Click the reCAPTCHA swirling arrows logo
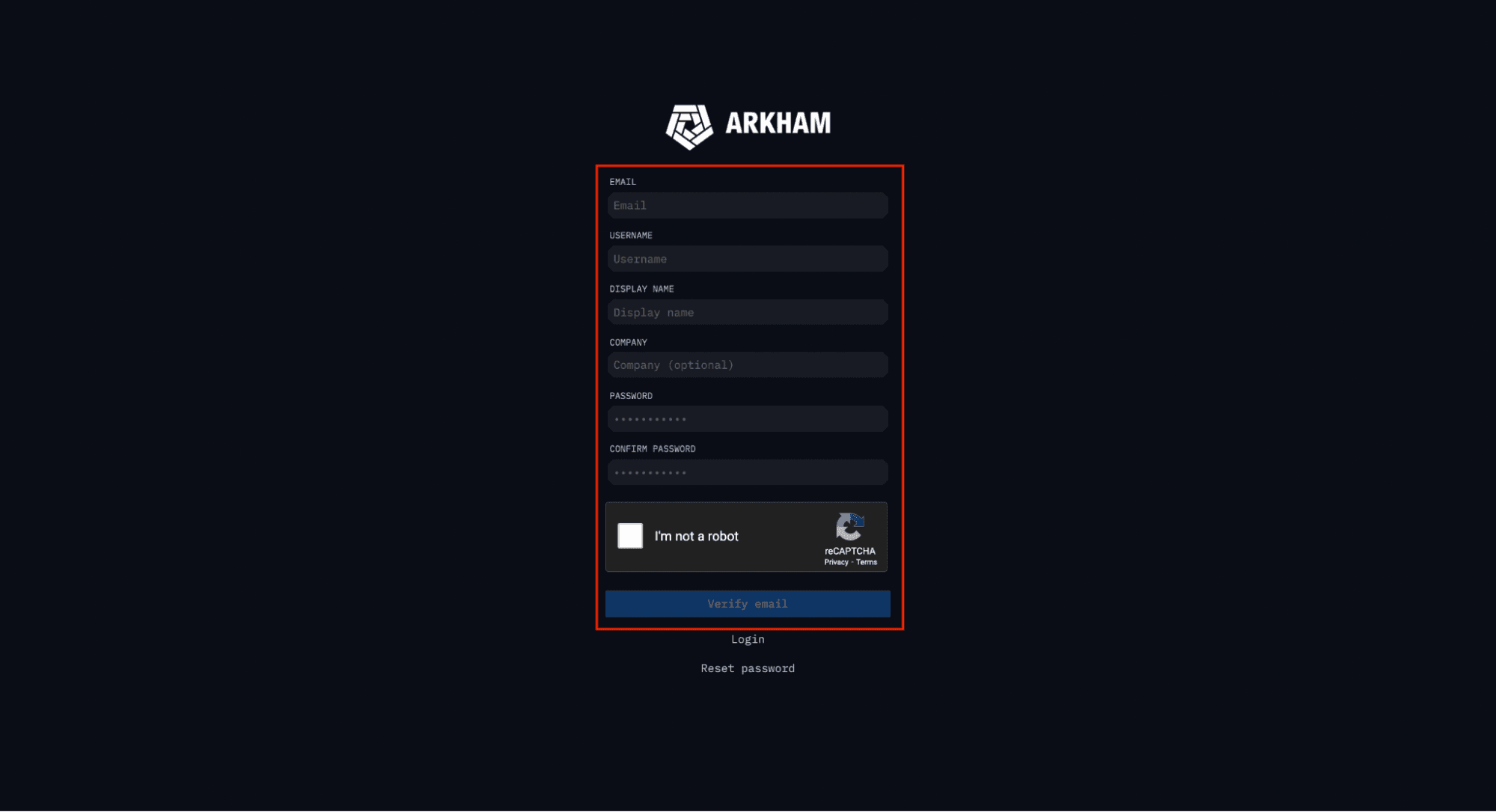1496x812 pixels. tap(850, 527)
